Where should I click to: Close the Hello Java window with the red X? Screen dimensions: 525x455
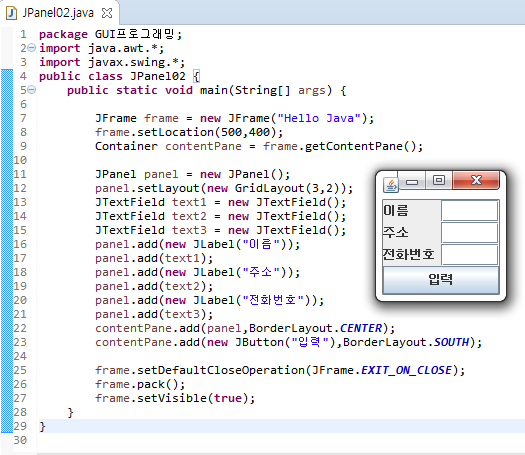pos(476,181)
